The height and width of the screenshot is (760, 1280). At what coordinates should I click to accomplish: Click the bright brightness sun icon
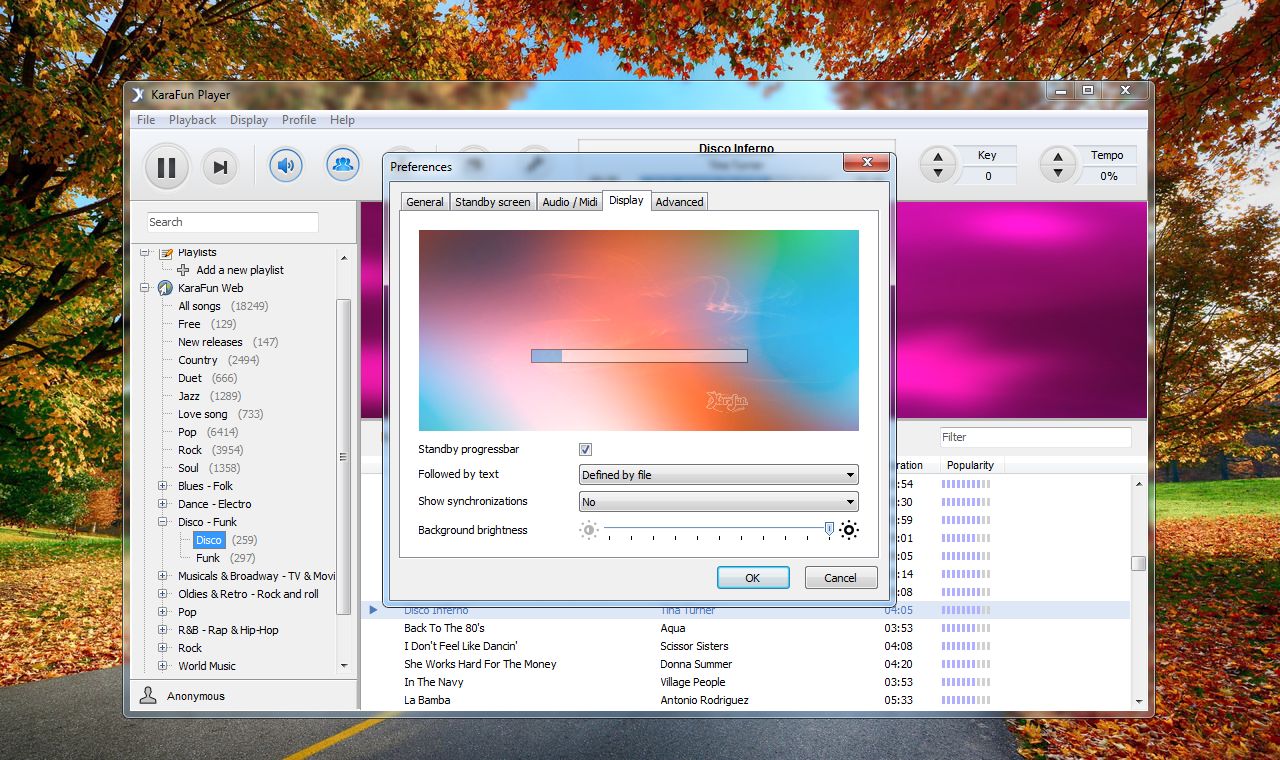tap(849, 530)
